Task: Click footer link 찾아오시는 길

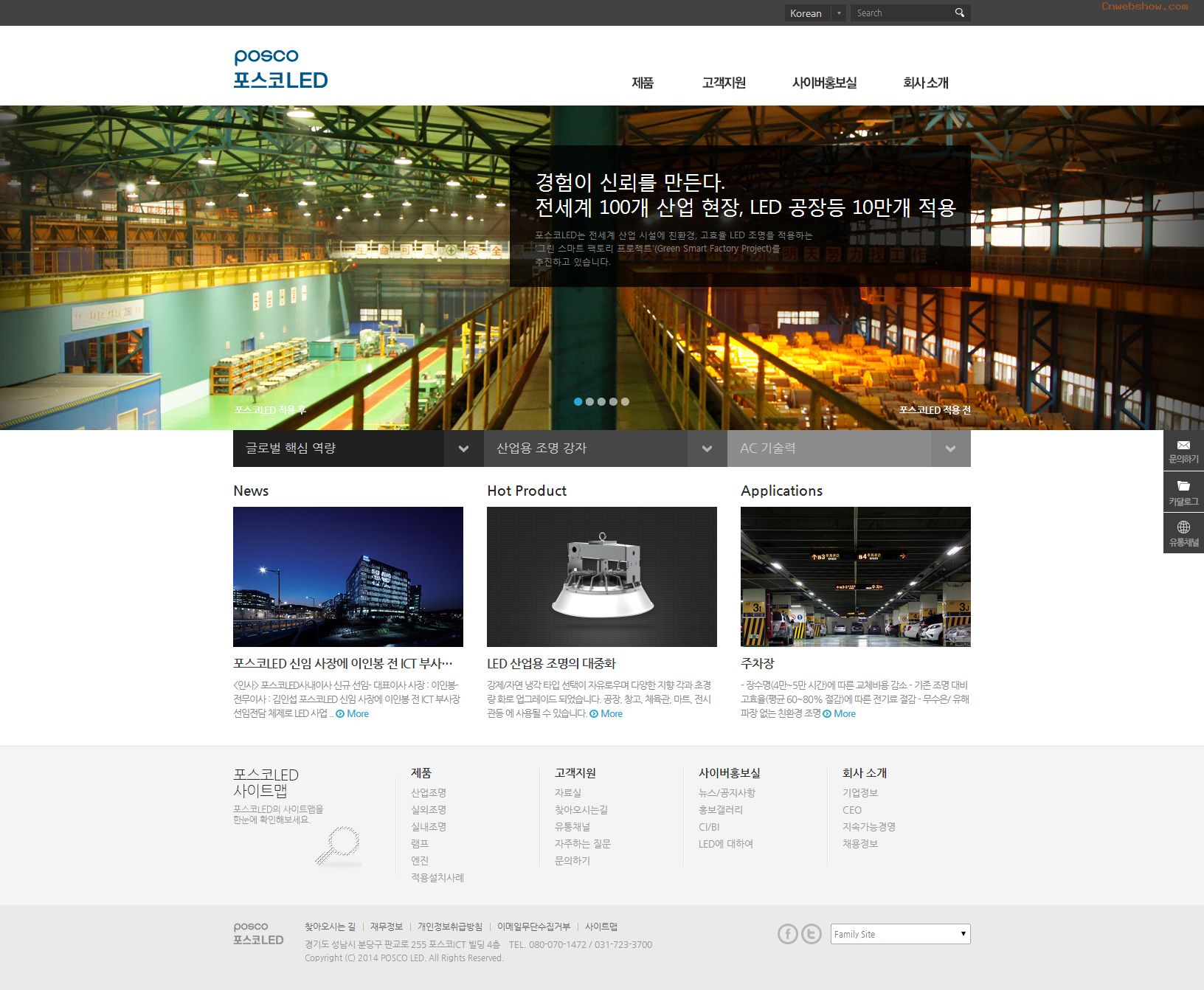Action: 330,927
